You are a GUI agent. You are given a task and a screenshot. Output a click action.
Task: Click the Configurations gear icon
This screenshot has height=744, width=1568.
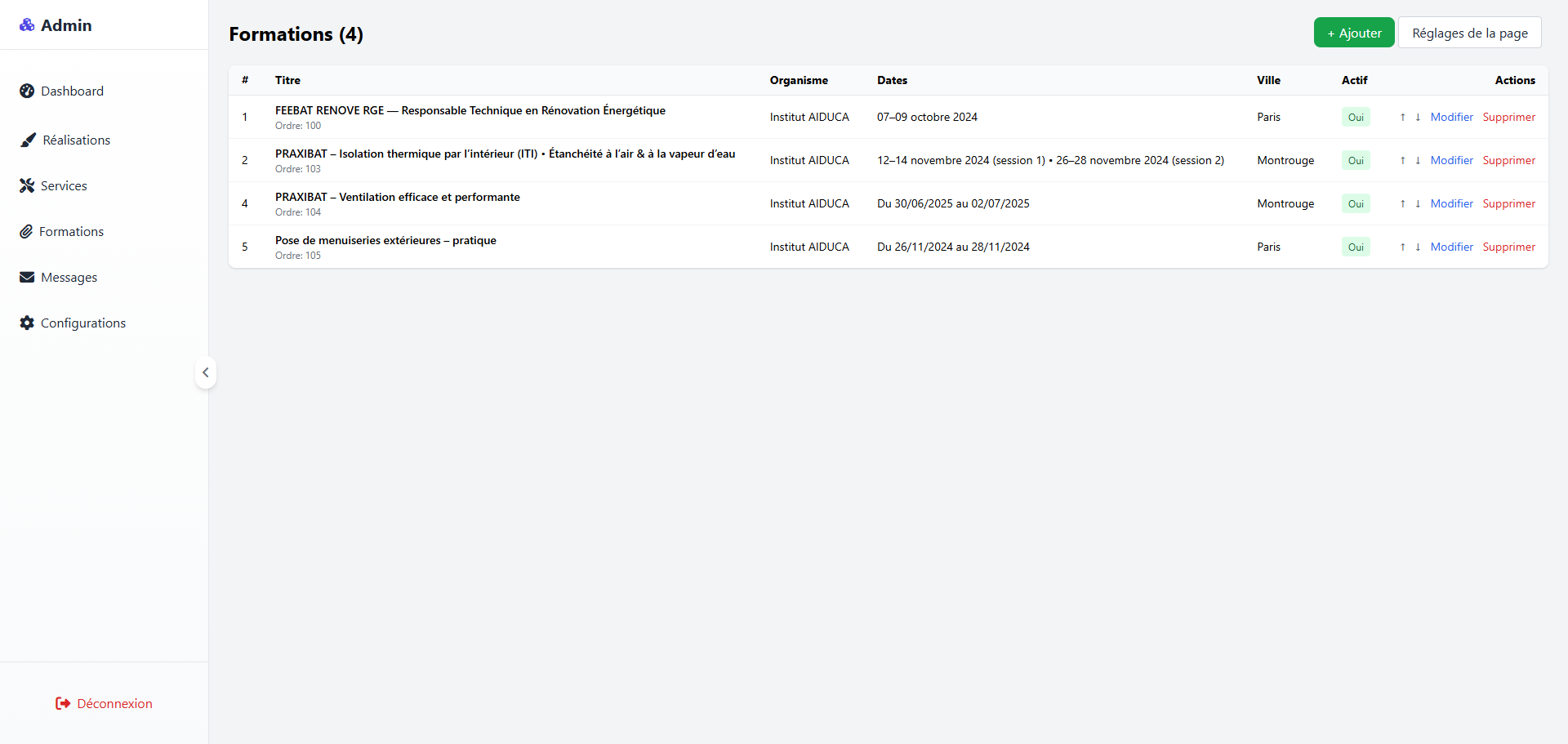[x=27, y=323]
